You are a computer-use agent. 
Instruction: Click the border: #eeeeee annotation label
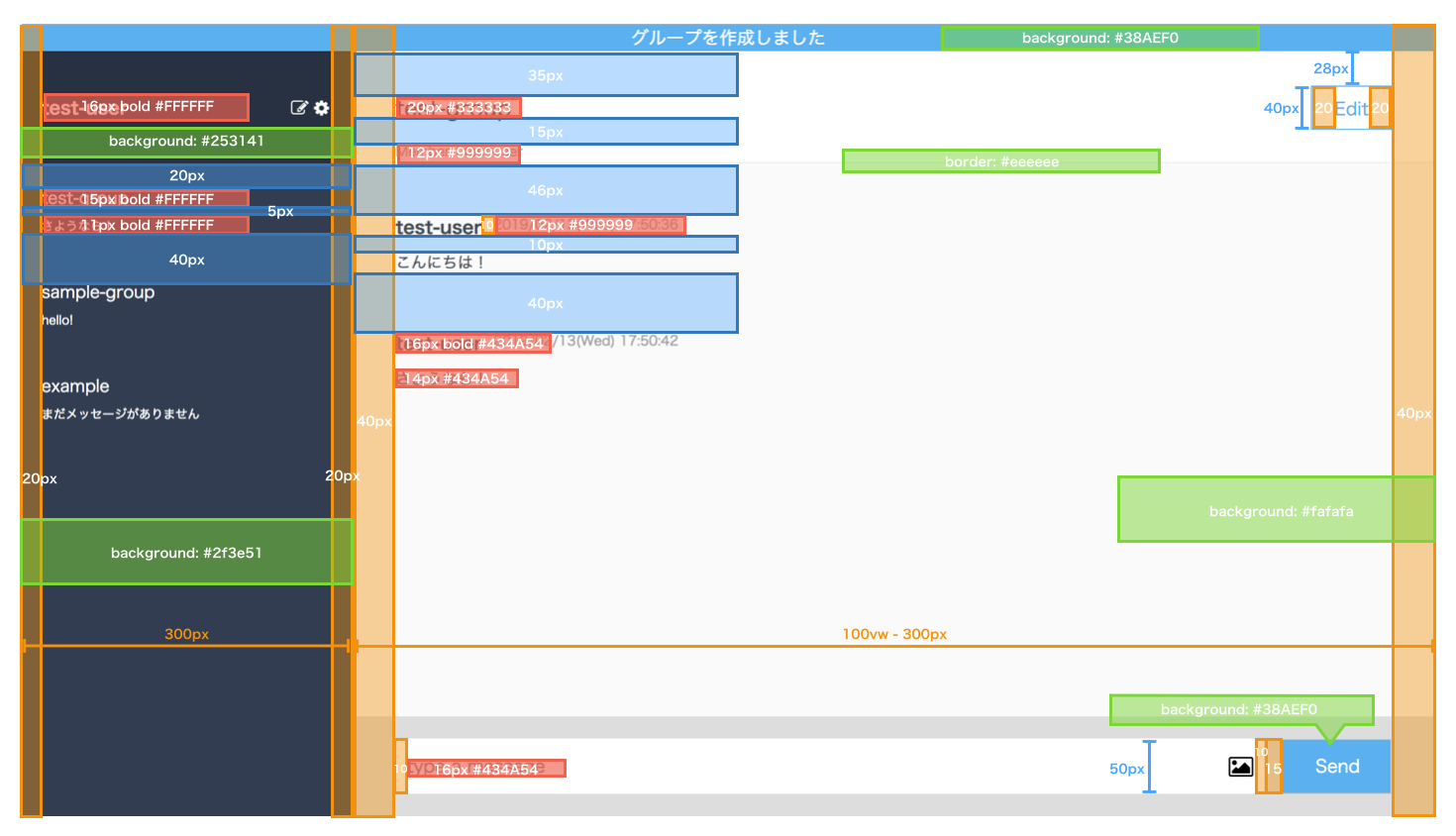pyautogui.click(x=1000, y=160)
